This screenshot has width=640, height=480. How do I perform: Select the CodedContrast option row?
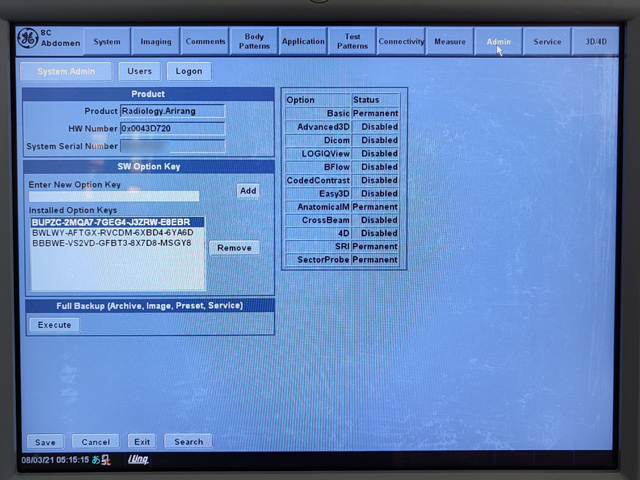[x=342, y=180]
